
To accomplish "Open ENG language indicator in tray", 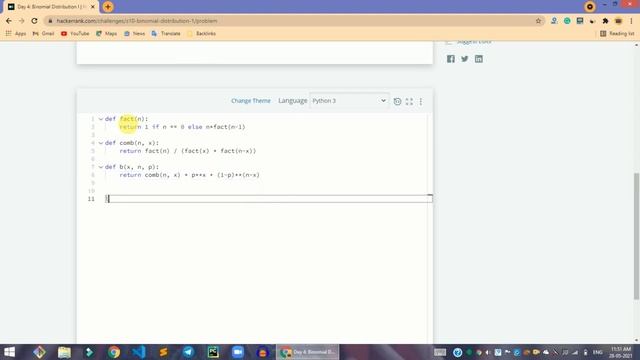I will pos(598,352).
